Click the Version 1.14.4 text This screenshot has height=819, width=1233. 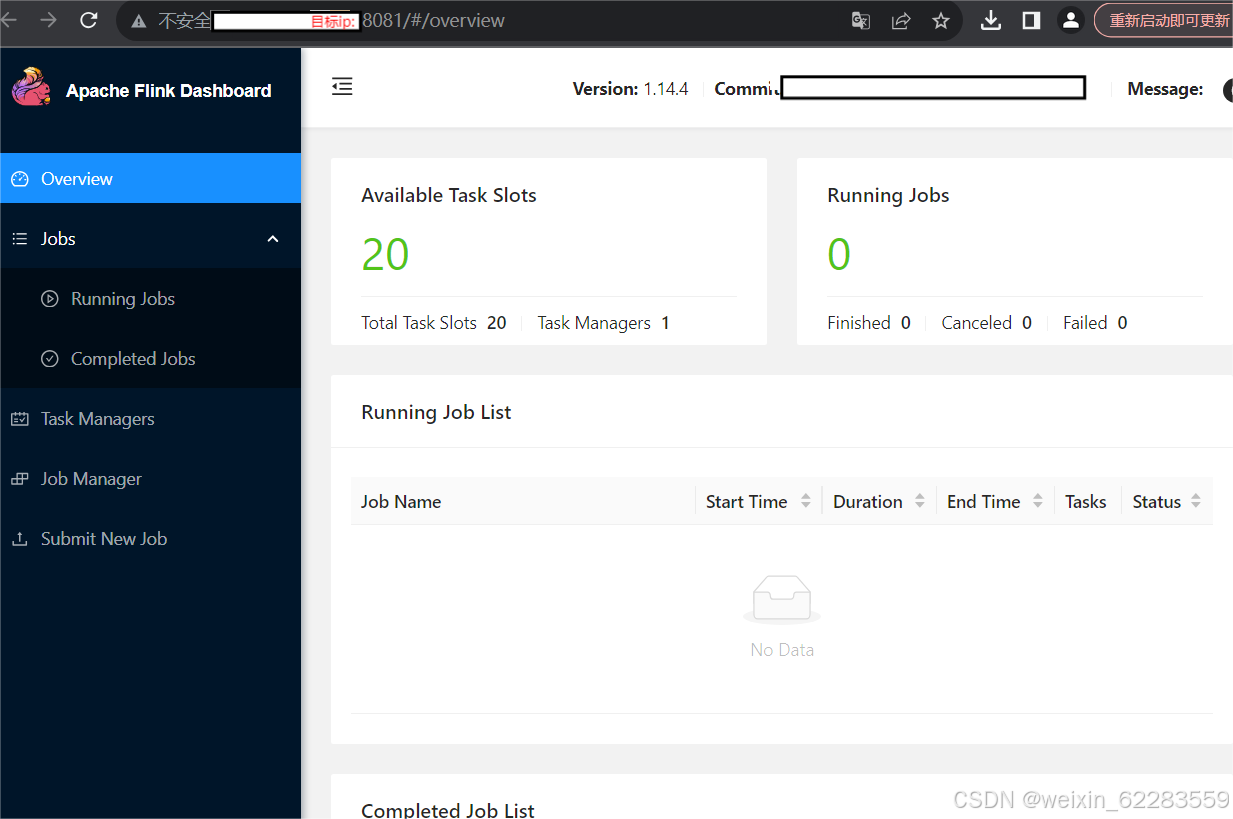coord(630,89)
